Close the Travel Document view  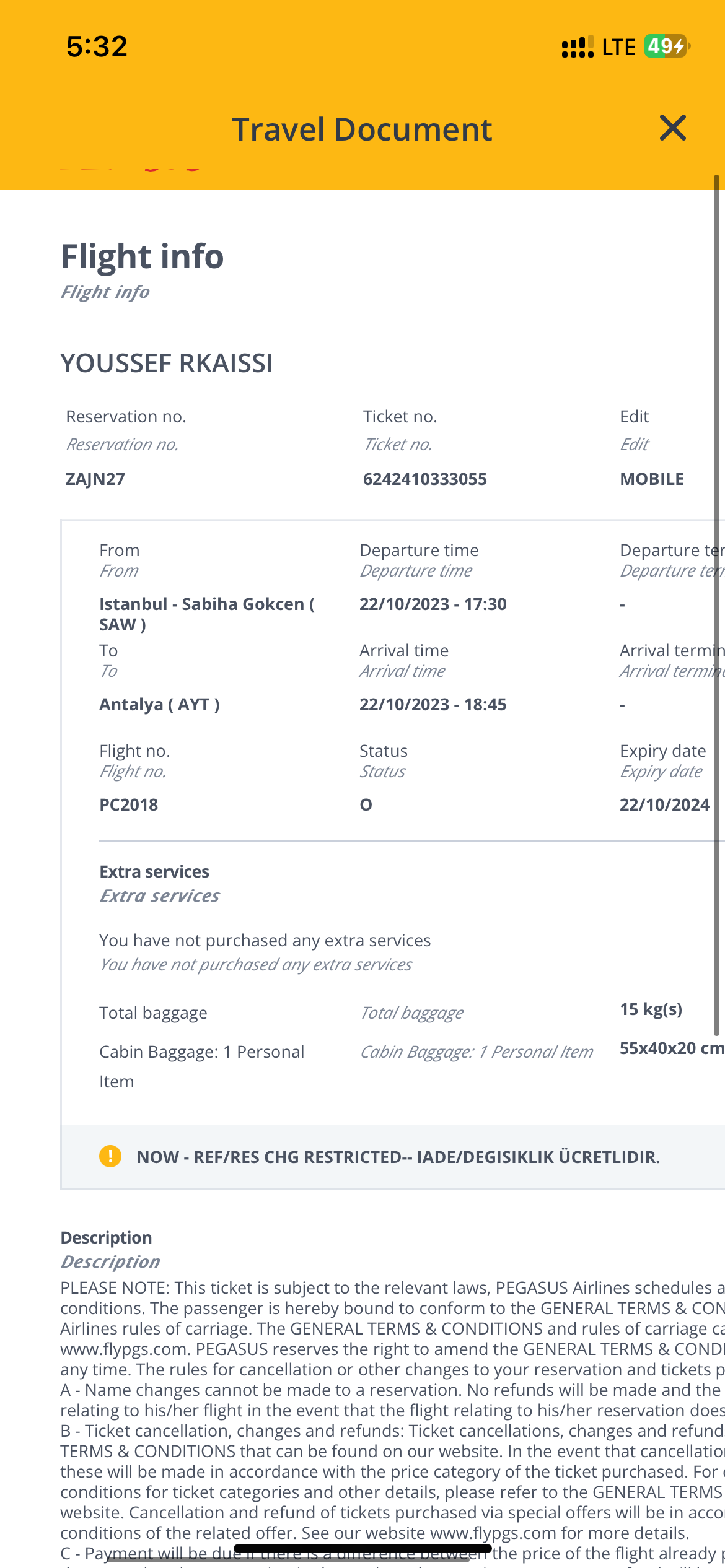[x=672, y=128]
